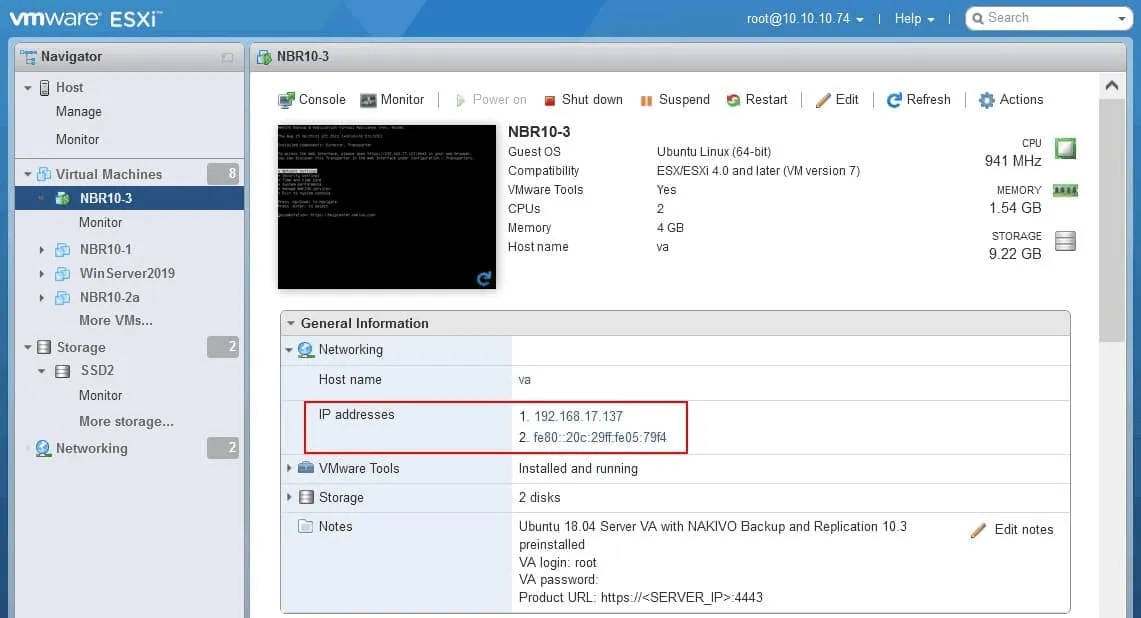Click the 192.168.17.137 IP address link
The image size is (1141, 618).
(x=578, y=416)
